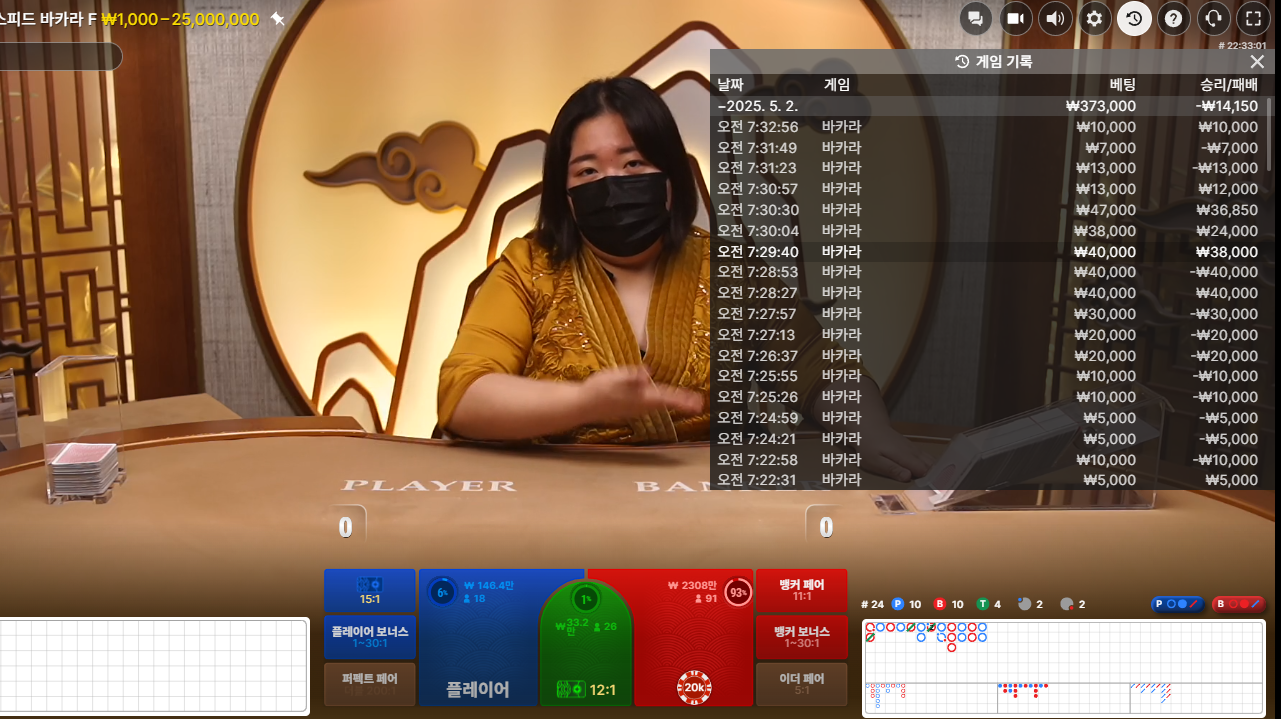Click the B banker road prediction button
The height and width of the screenshot is (719, 1281).
coord(1238,604)
